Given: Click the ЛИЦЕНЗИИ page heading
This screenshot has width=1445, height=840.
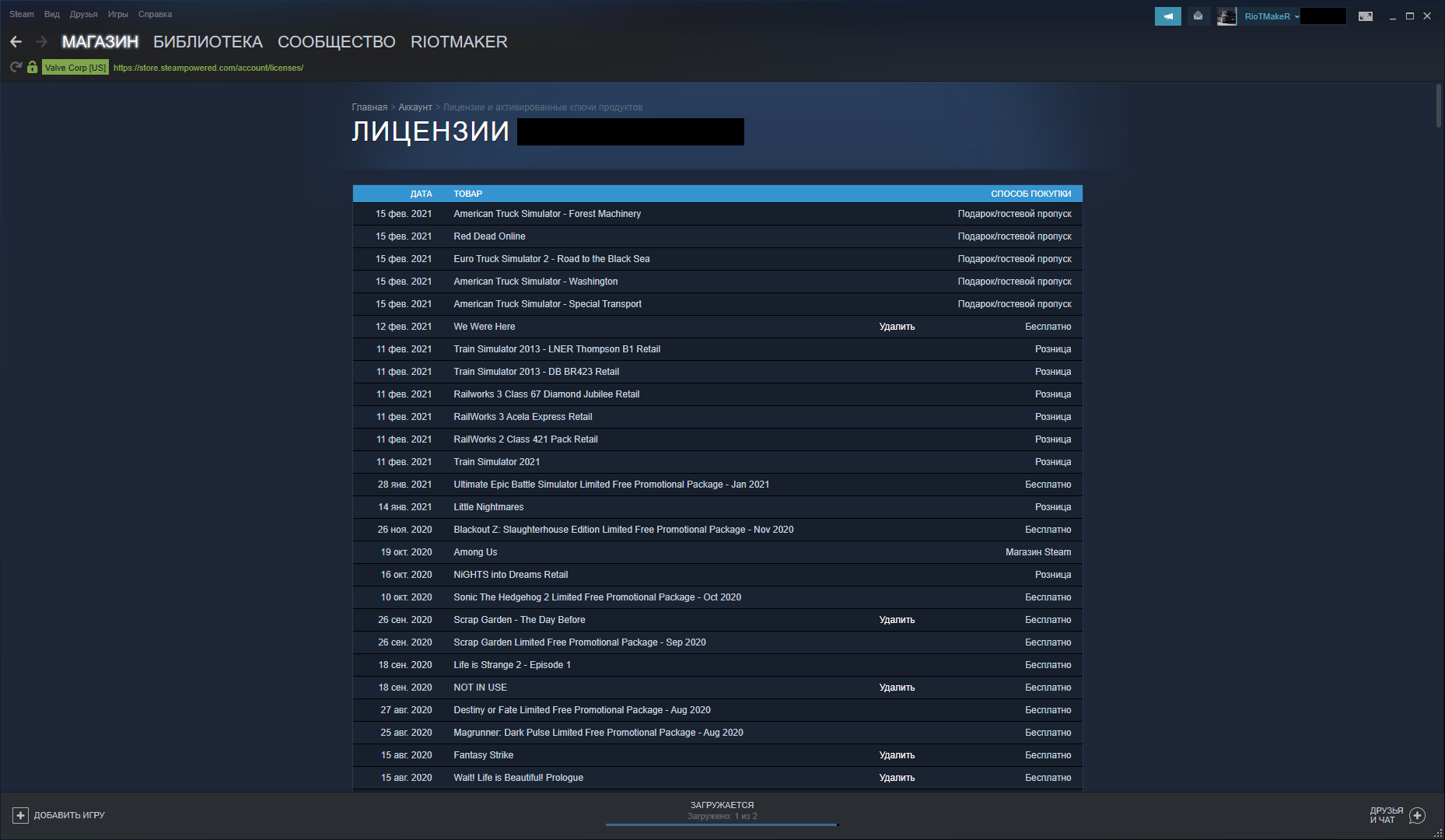Looking at the screenshot, I should (x=430, y=131).
